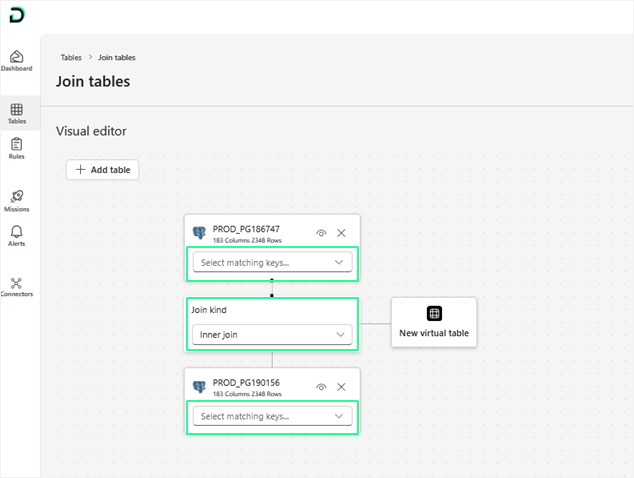
Task: Click column/row count under PROD_PG190156
Action: 247,394
